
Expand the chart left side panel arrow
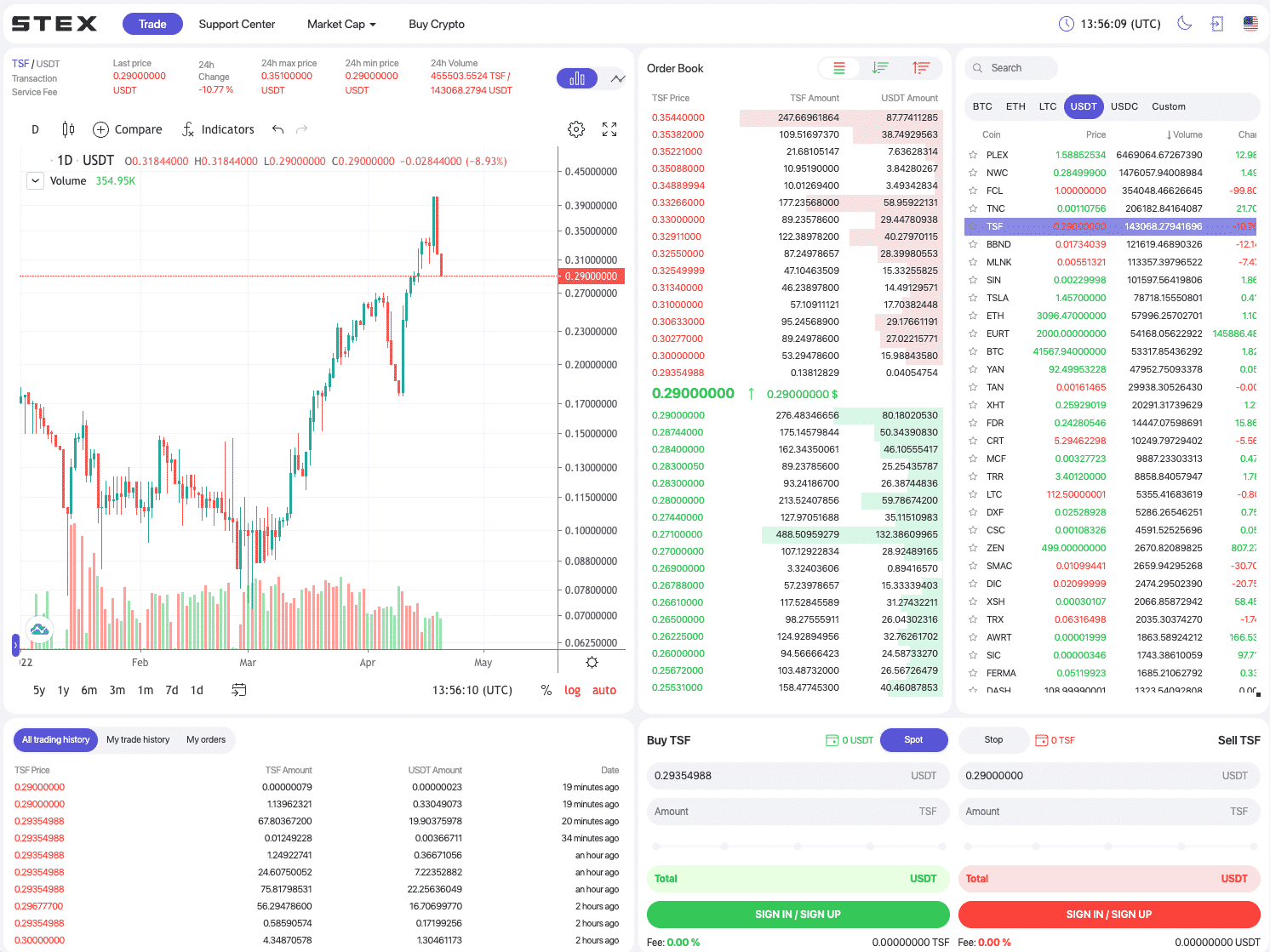coord(15,646)
